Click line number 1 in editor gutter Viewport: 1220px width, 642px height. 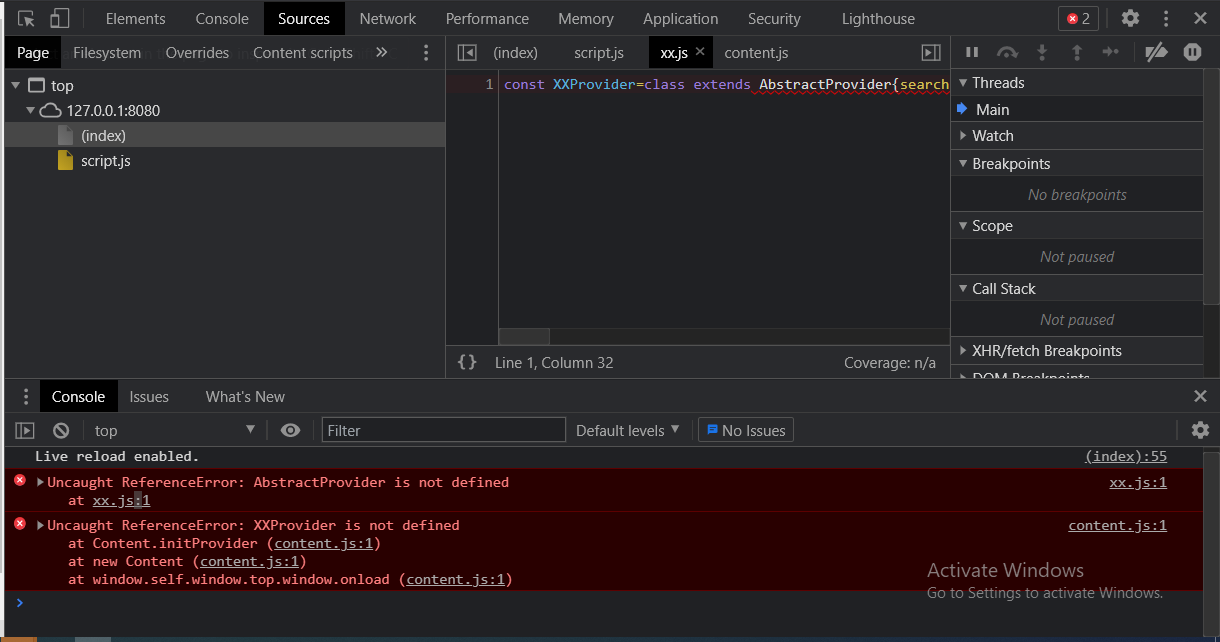click(x=489, y=85)
